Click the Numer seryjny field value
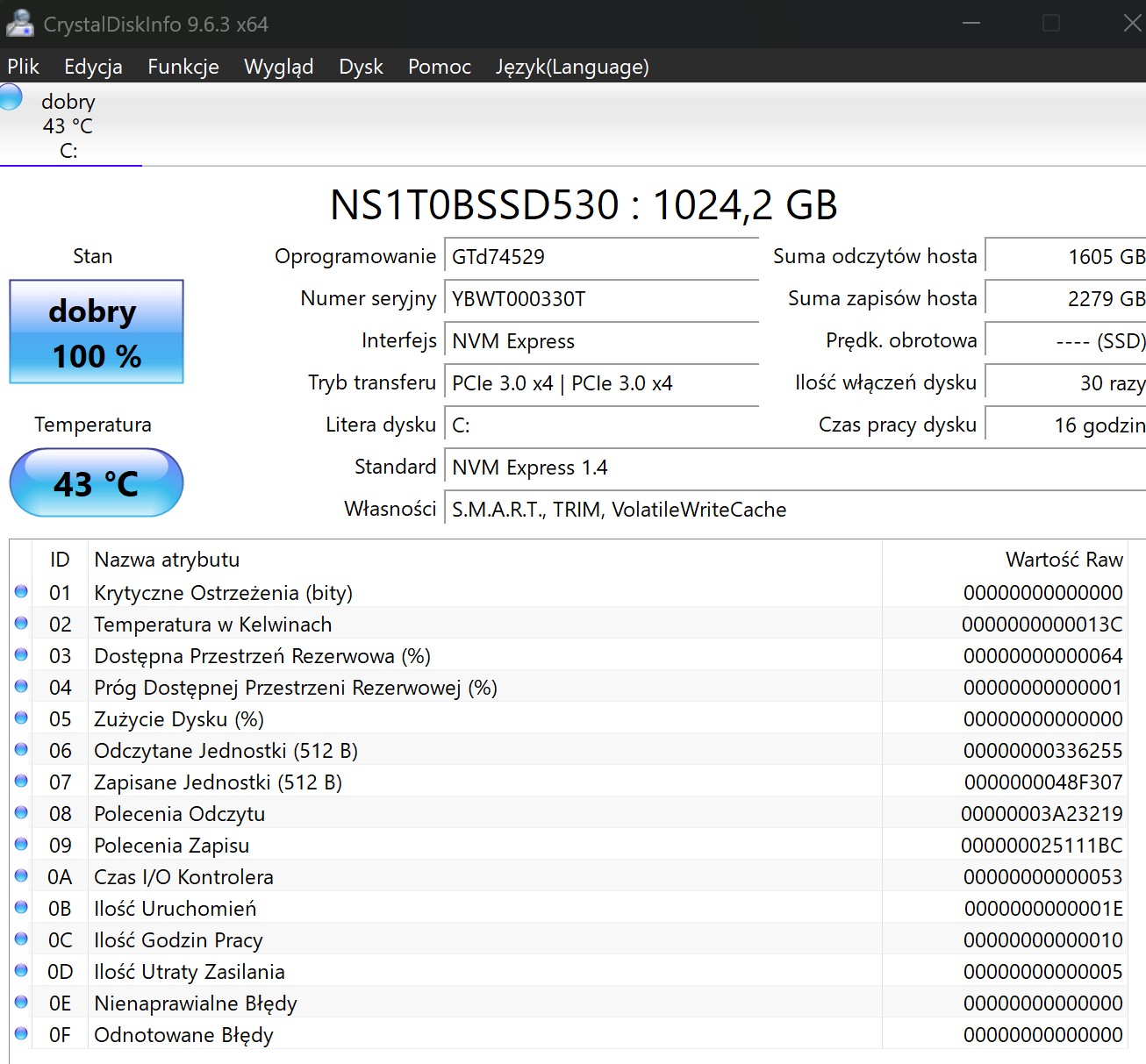1146x1064 pixels. point(601,299)
